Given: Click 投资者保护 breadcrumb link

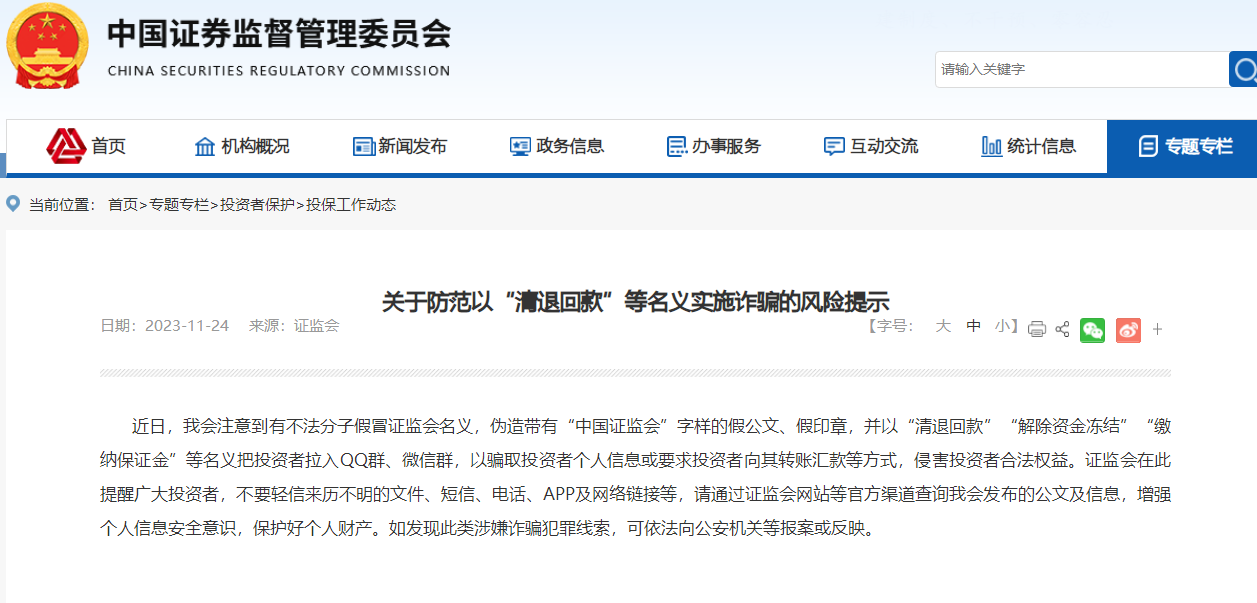Looking at the screenshot, I should [257, 205].
